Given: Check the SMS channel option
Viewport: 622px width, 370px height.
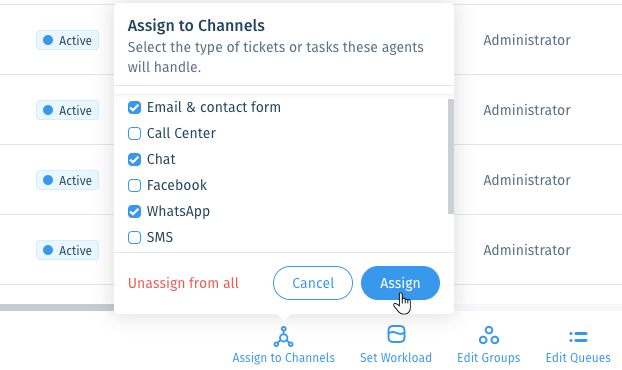Looking at the screenshot, I should pyautogui.click(x=134, y=238).
